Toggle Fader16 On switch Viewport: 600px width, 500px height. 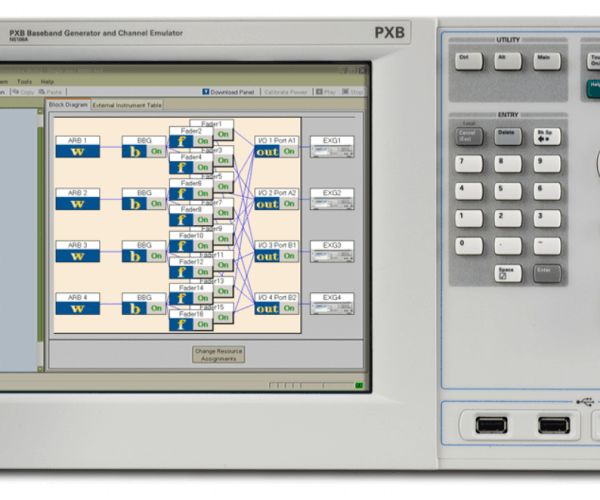[x=203, y=324]
